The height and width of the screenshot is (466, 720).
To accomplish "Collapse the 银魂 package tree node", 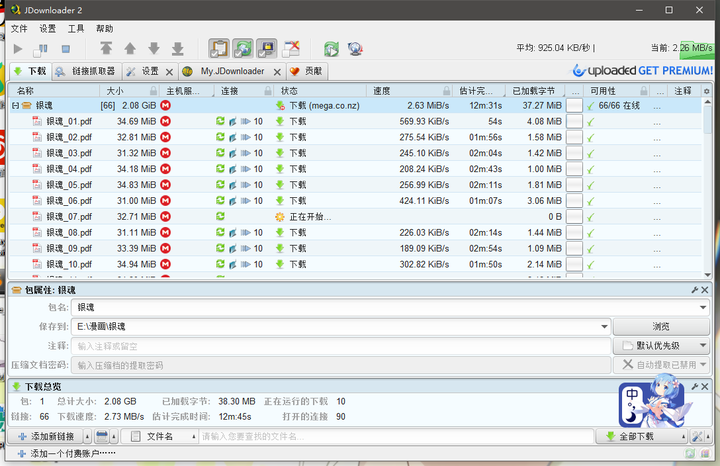I will click(x=15, y=105).
